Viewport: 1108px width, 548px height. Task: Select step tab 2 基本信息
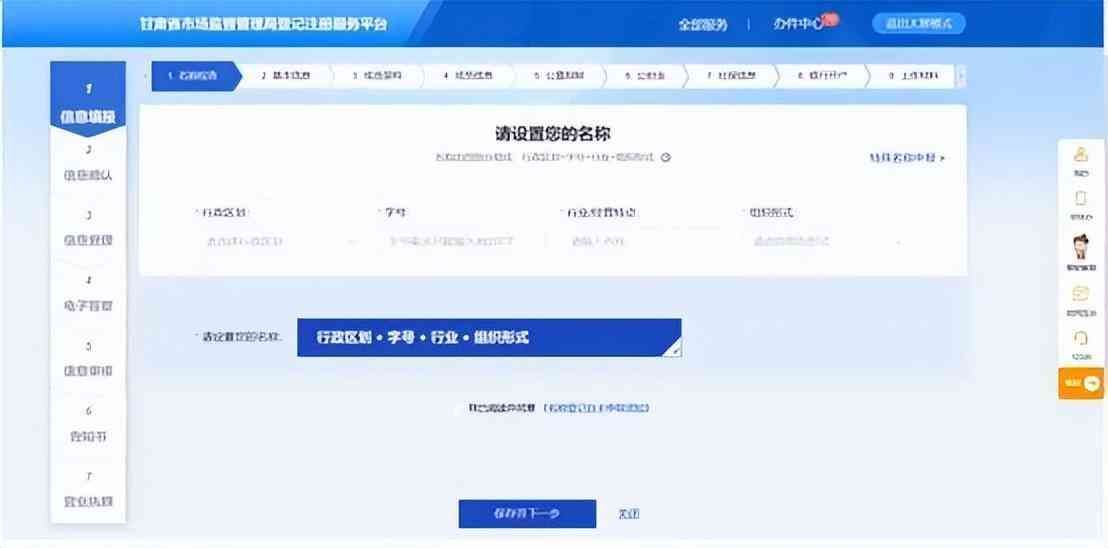point(285,76)
